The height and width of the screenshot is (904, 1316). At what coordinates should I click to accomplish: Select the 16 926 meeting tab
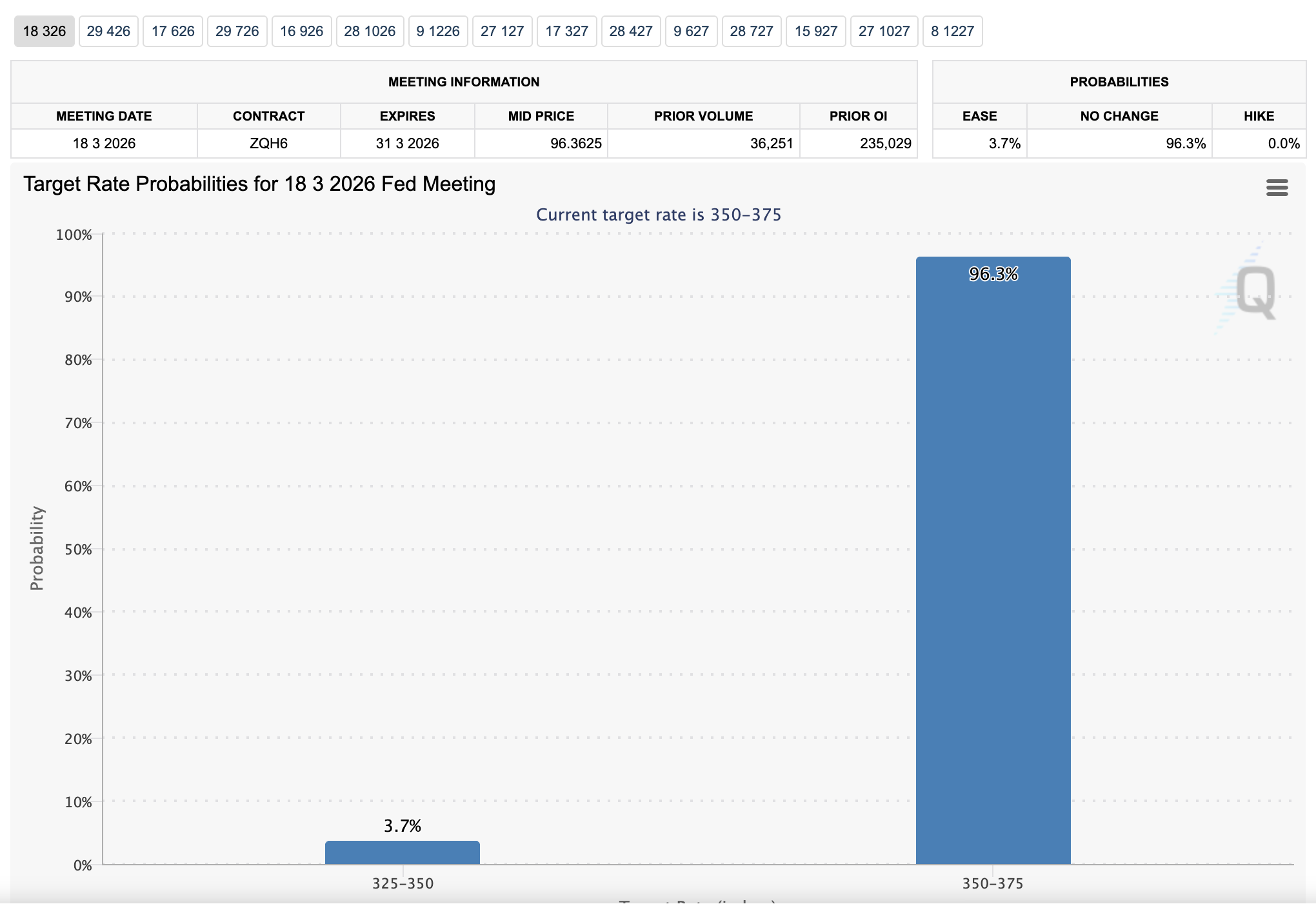301,32
